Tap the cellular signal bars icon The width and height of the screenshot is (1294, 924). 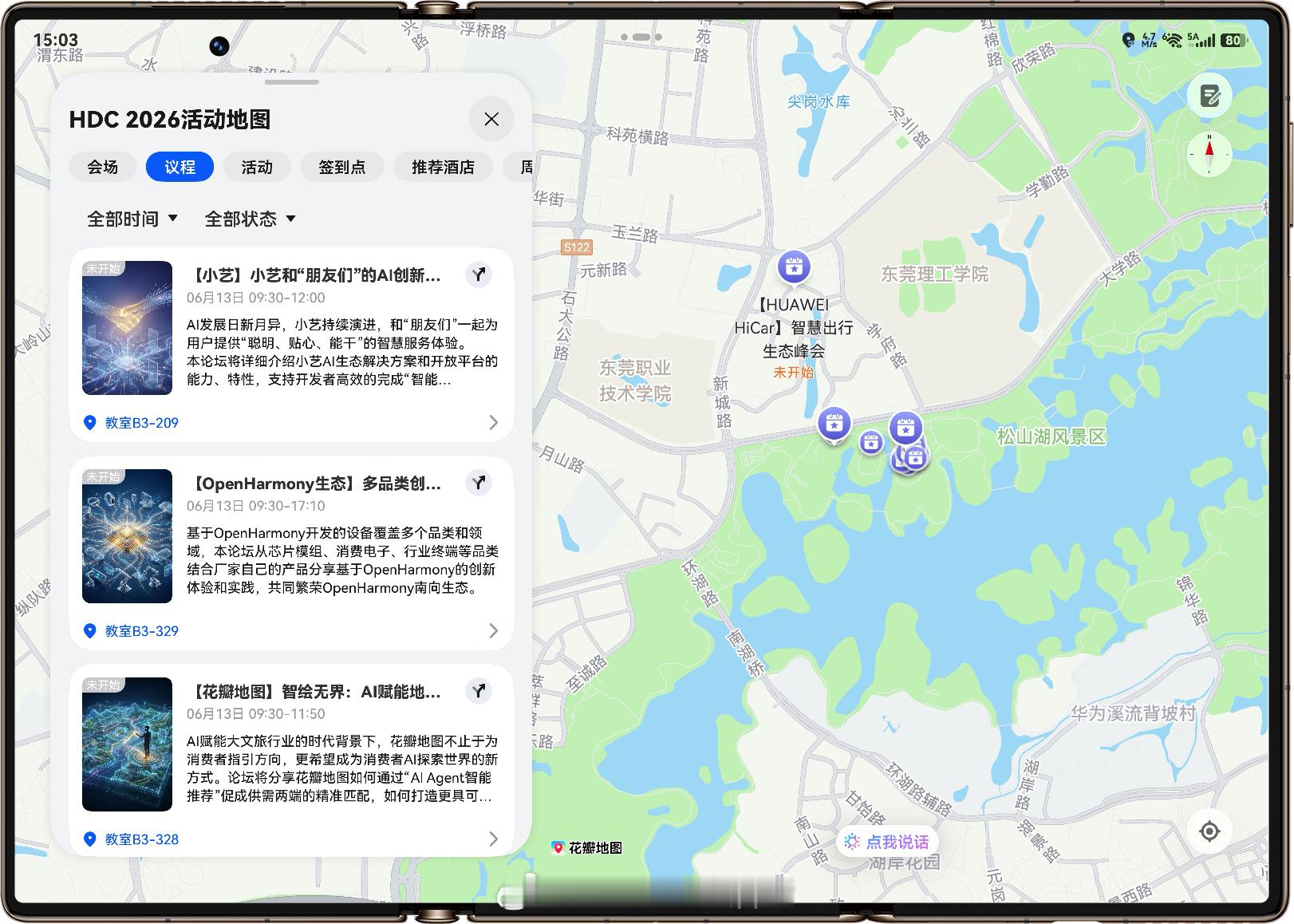tap(1204, 40)
